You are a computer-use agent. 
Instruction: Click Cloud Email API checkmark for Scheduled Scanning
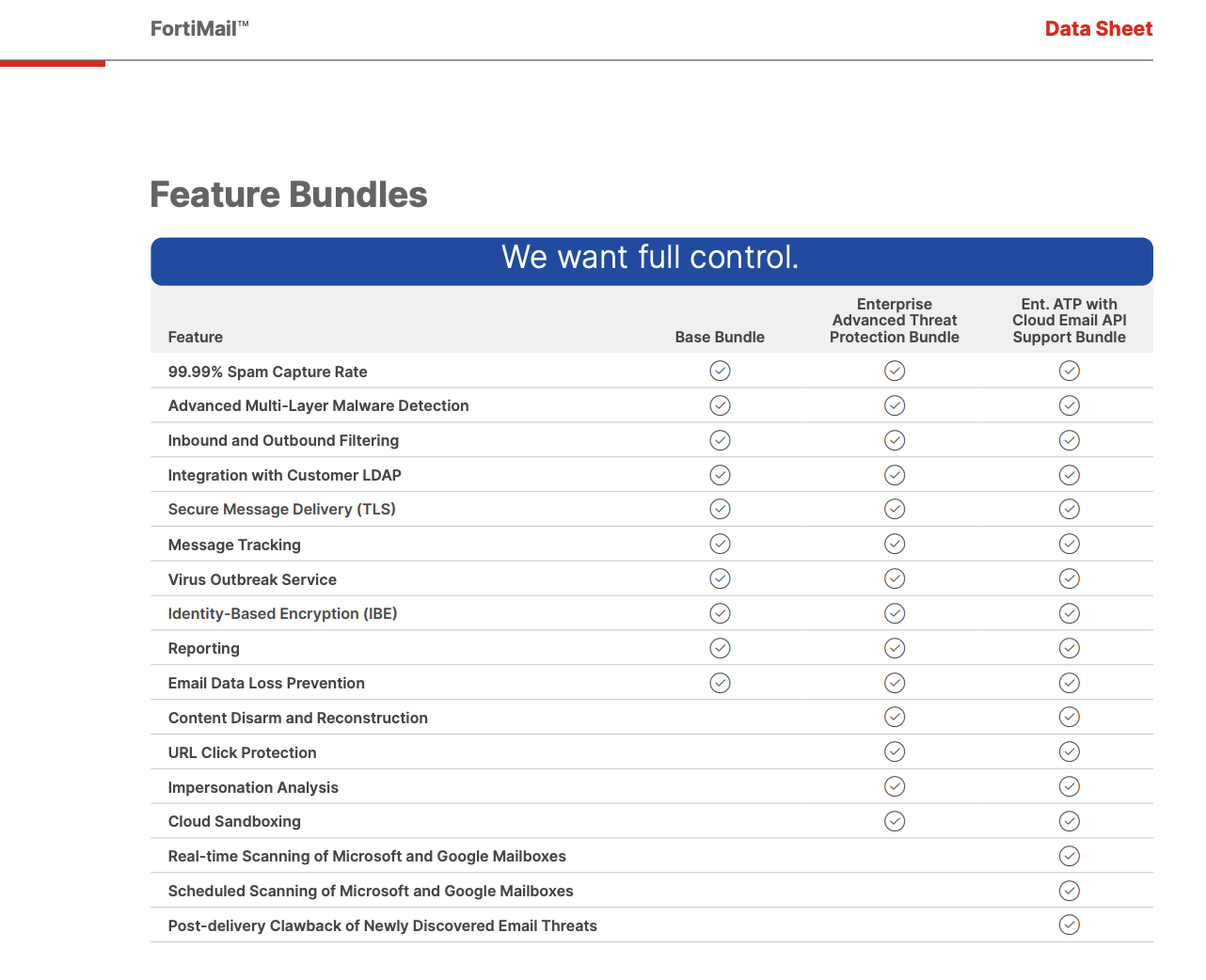click(x=1070, y=891)
